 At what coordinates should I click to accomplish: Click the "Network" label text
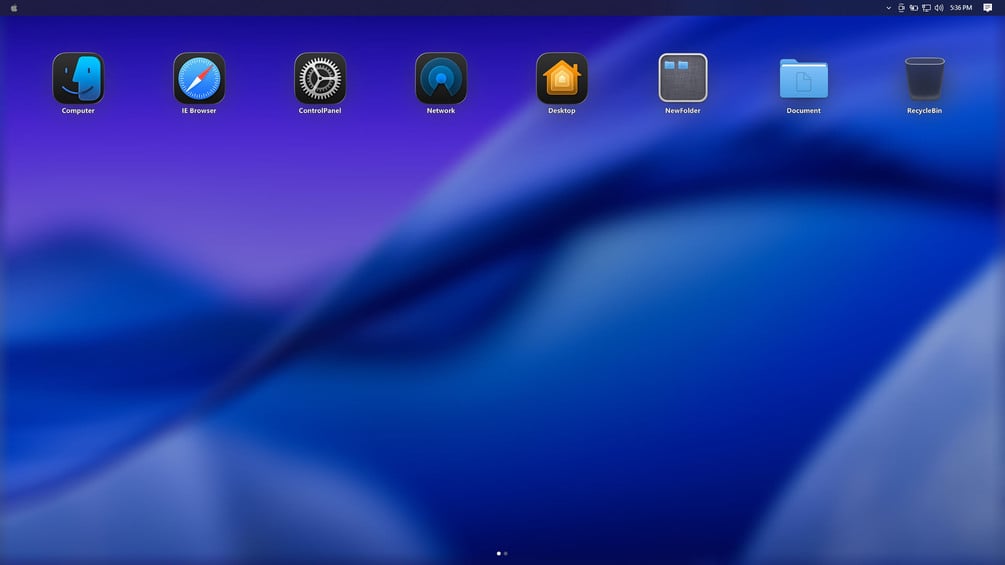point(441,111)
